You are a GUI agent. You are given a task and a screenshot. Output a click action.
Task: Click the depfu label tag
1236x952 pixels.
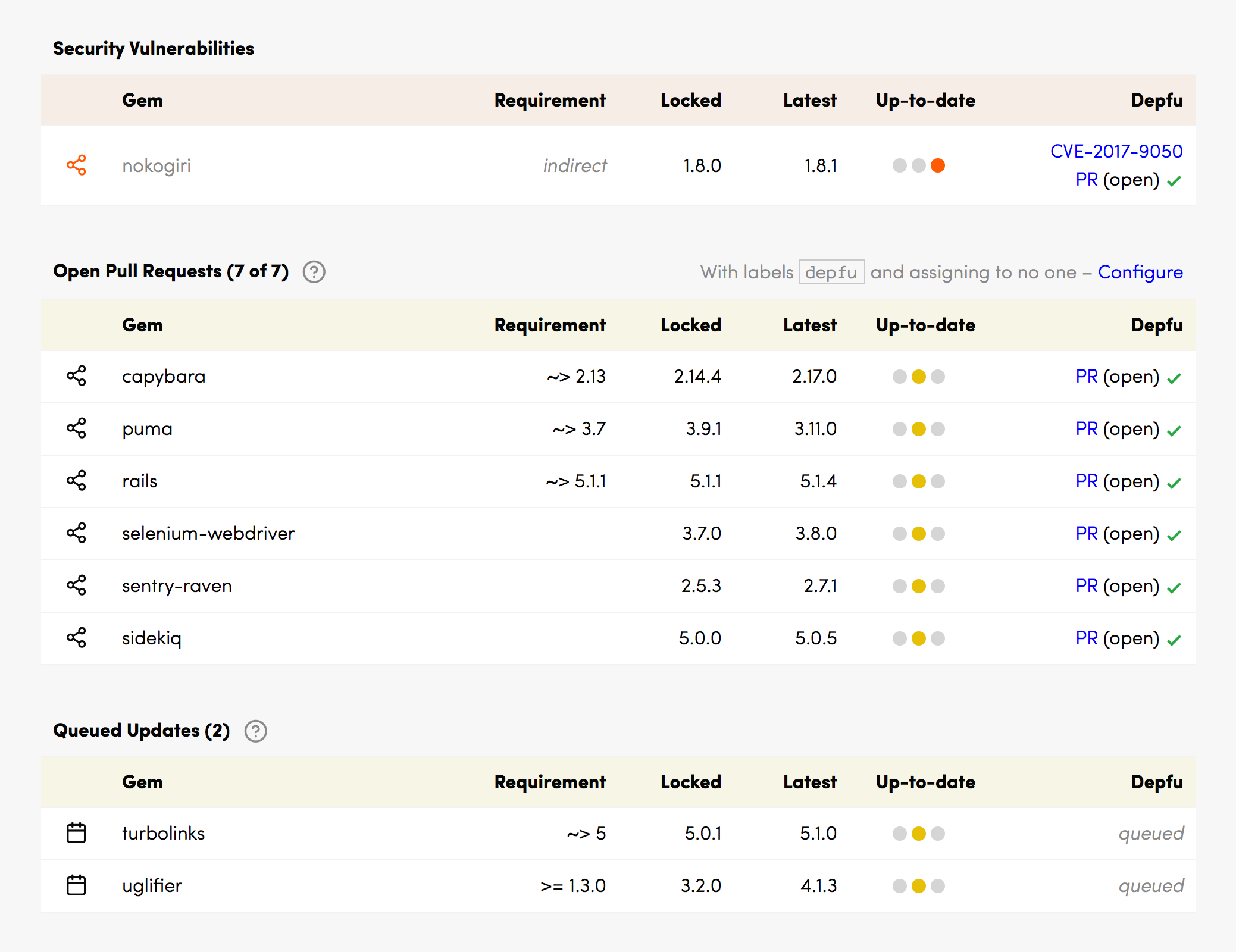[831, 273]
